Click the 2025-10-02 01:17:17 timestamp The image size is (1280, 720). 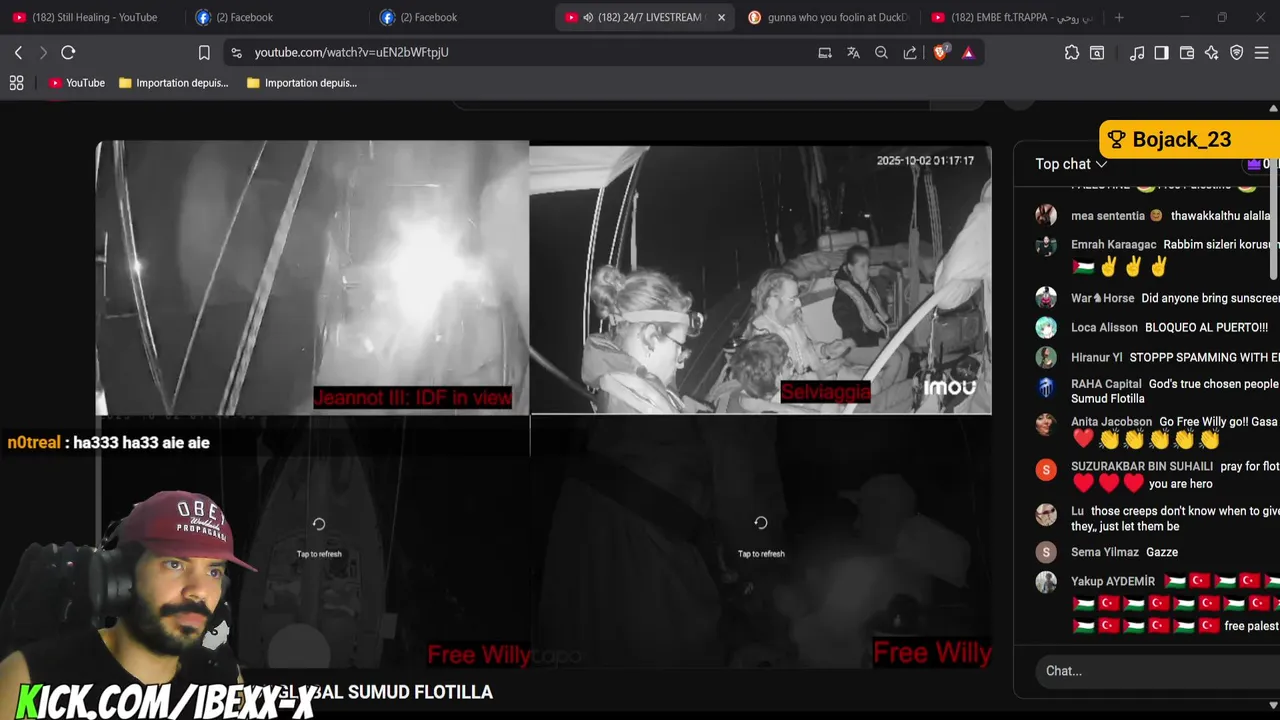pos(925,160)
